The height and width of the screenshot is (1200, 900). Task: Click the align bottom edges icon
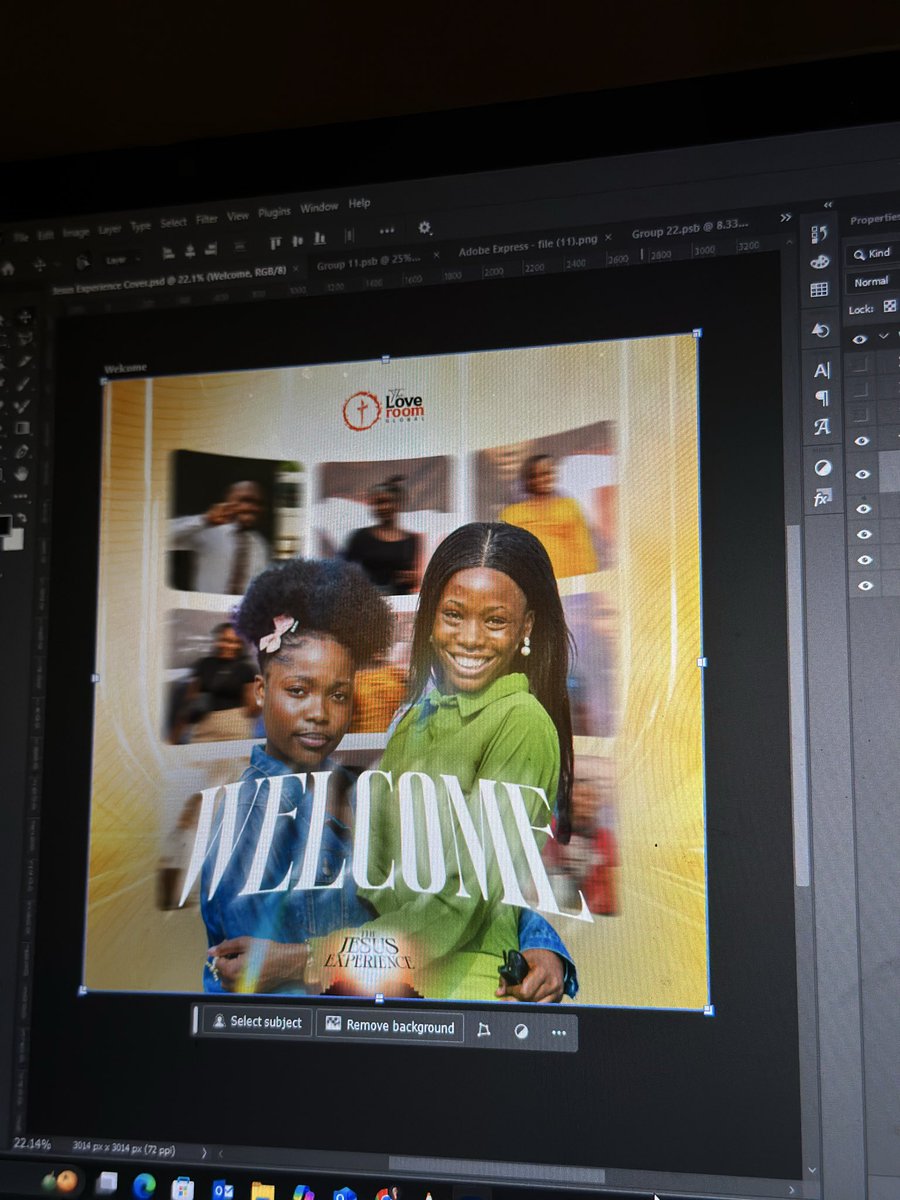pos(319,239)
